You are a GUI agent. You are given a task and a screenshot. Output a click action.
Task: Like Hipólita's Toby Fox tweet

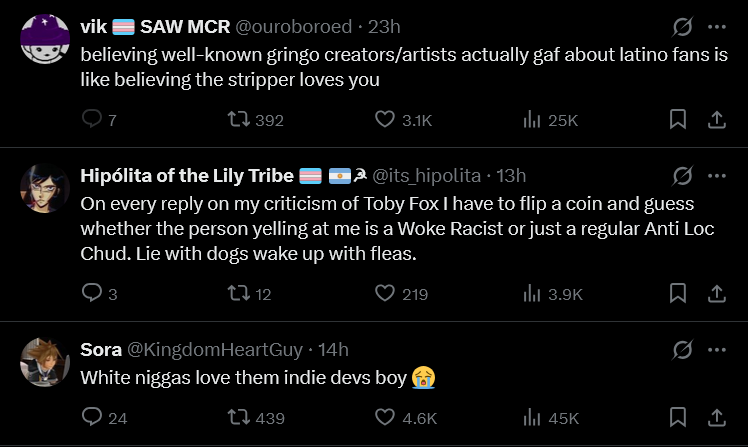coord(386,294)
